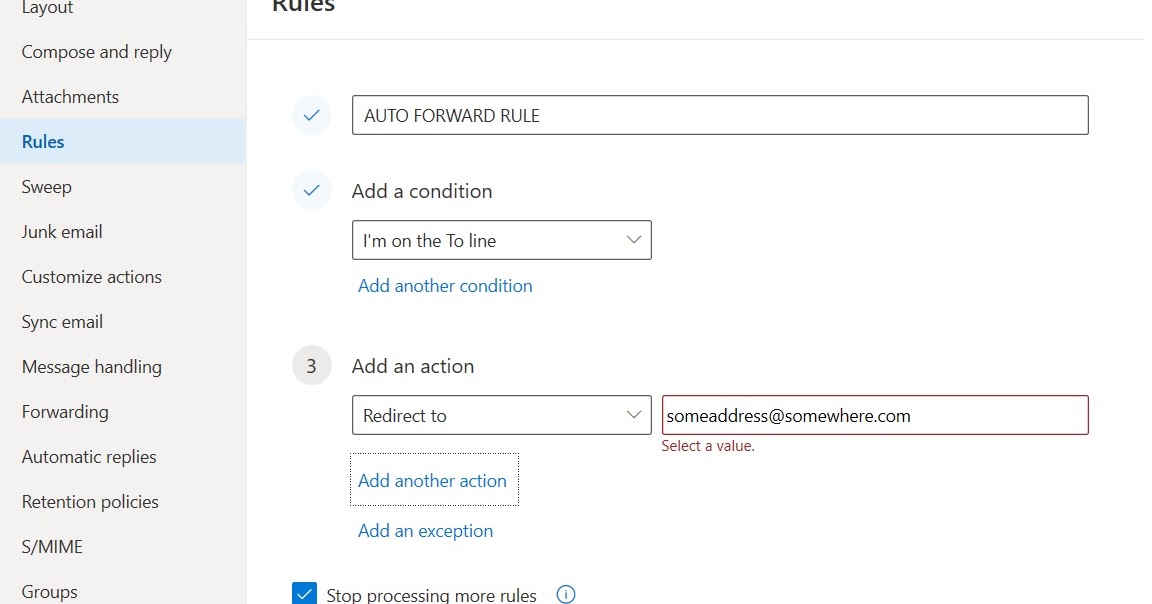Click the checkmark icon next to Add a condition
1152x604 pixels.
(311, 190)
